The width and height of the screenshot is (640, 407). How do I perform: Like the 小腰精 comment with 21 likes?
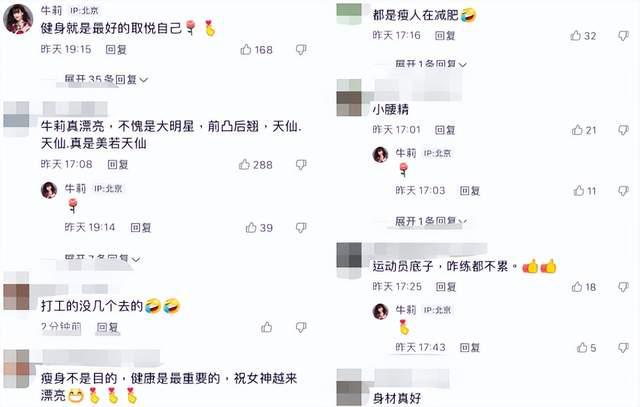point(577,130)
